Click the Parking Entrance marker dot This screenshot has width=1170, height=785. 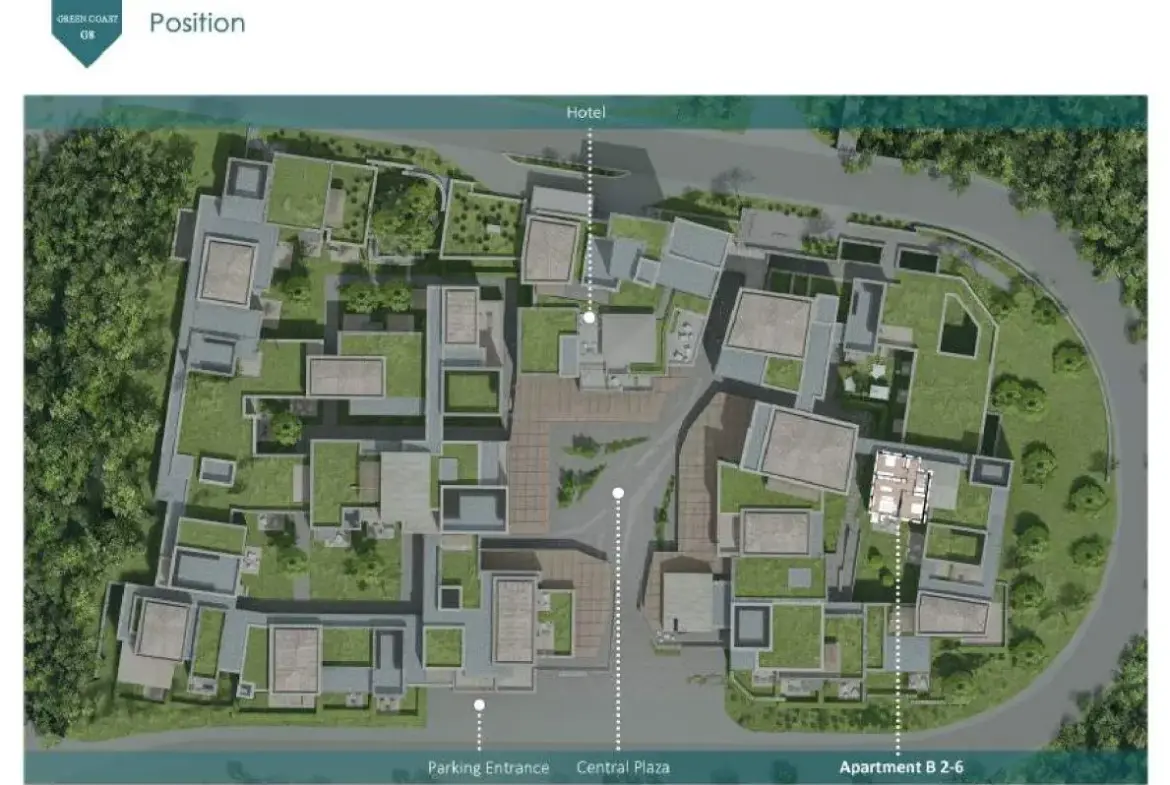[479, 704]
